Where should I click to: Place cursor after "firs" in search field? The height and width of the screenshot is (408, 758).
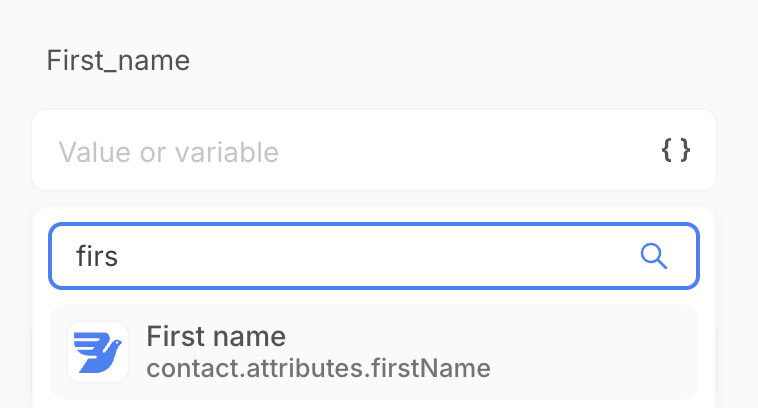click(x=121, y=256)
